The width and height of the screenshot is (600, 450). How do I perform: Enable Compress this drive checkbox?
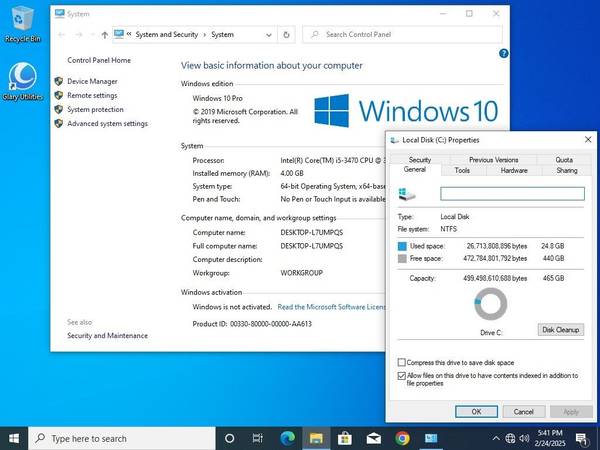402,362
